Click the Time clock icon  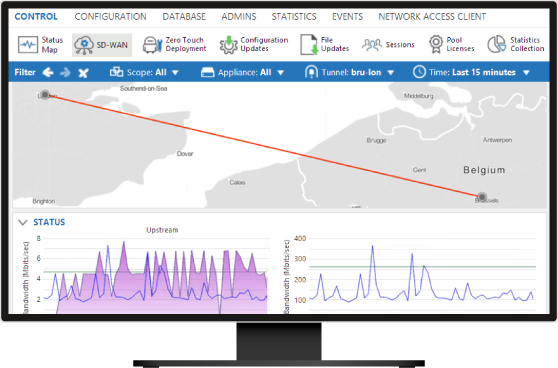click(x=419, y=72)
